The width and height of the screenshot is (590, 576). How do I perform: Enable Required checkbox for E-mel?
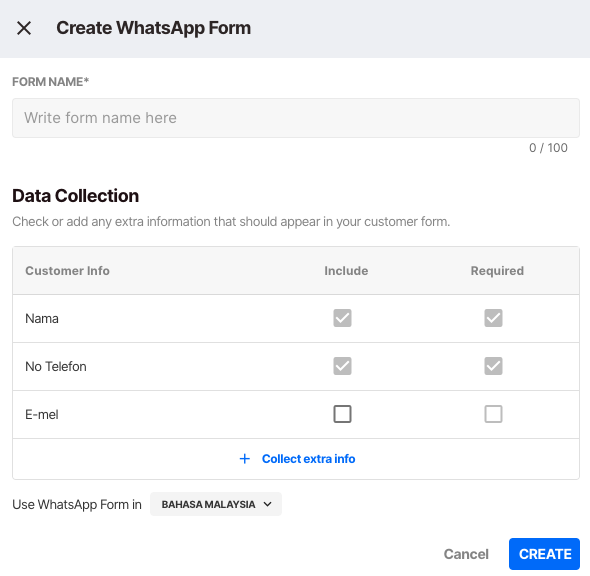[x=493, y=414]
